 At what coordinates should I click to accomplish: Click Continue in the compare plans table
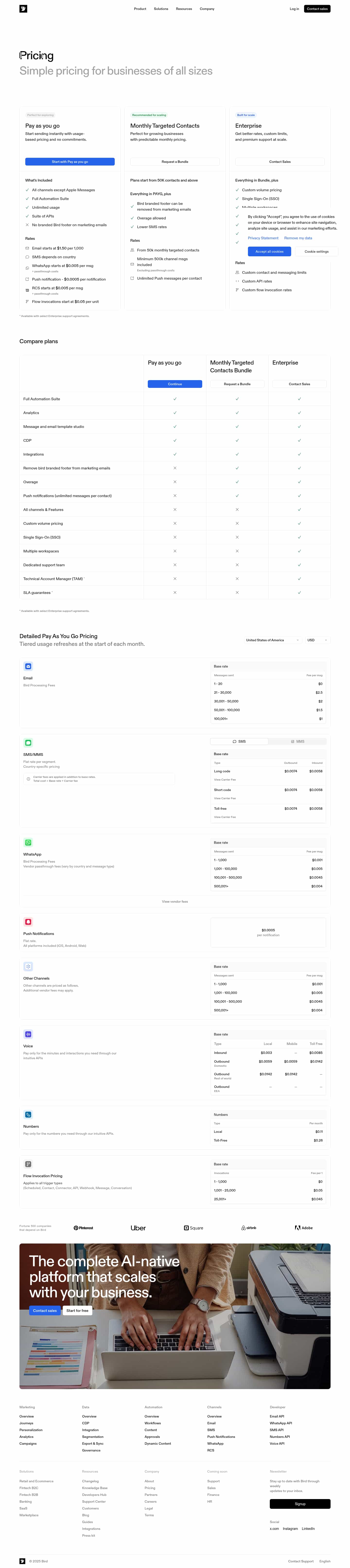pyautogui.click(x=175, y=384)
